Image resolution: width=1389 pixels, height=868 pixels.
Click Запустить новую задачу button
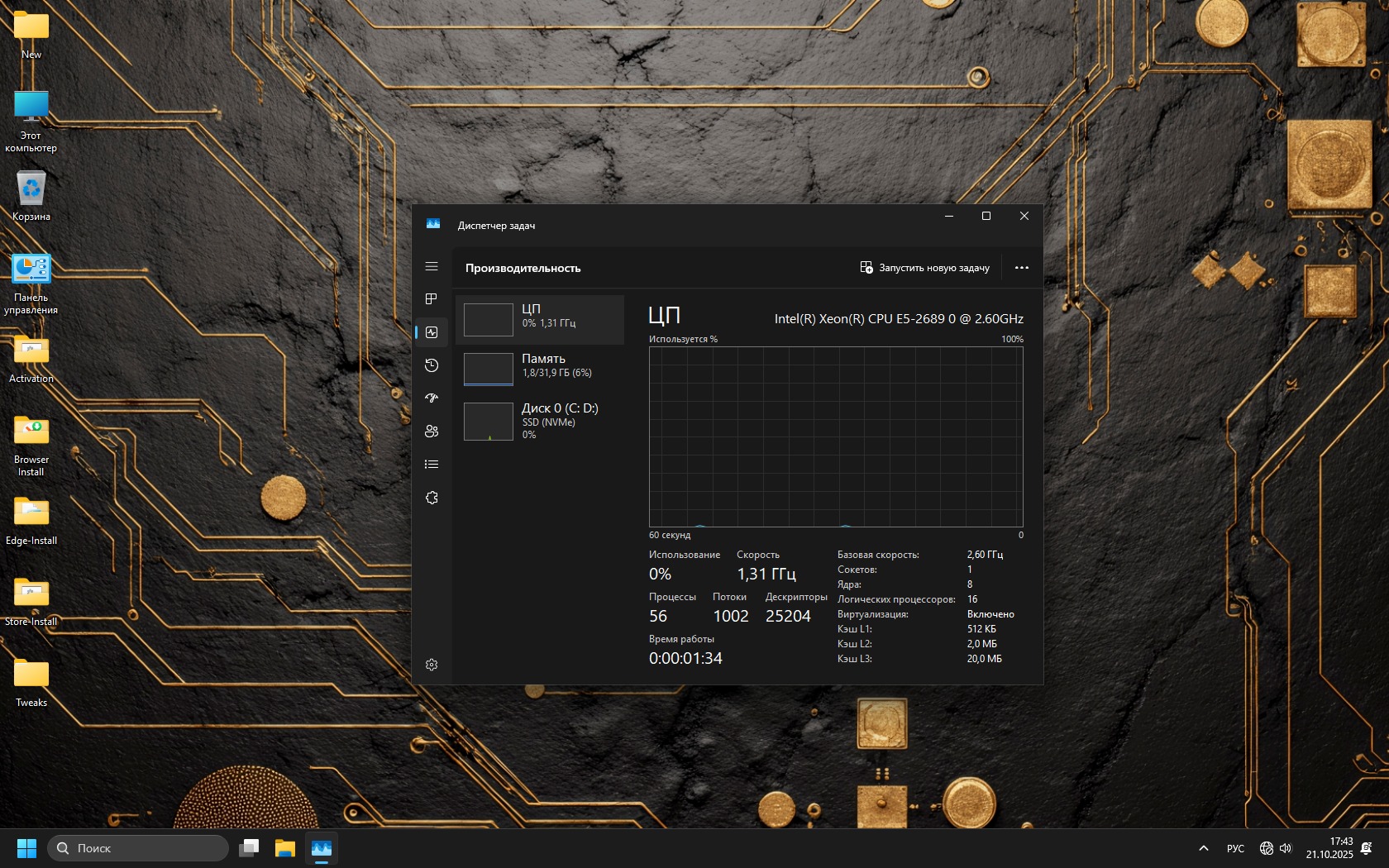924,268
